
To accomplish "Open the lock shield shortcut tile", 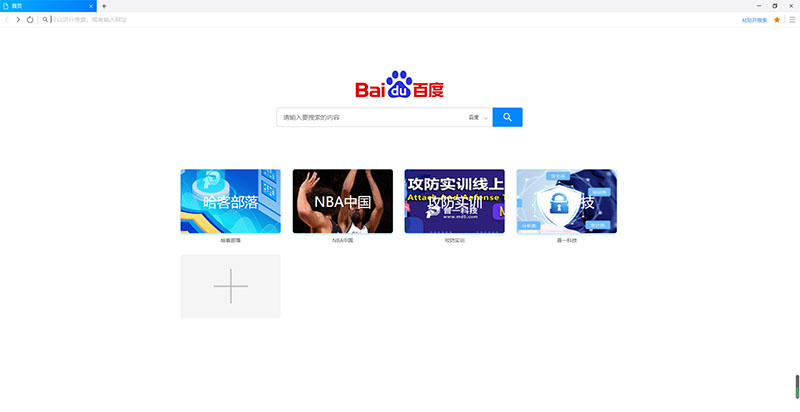I will 567,201.
